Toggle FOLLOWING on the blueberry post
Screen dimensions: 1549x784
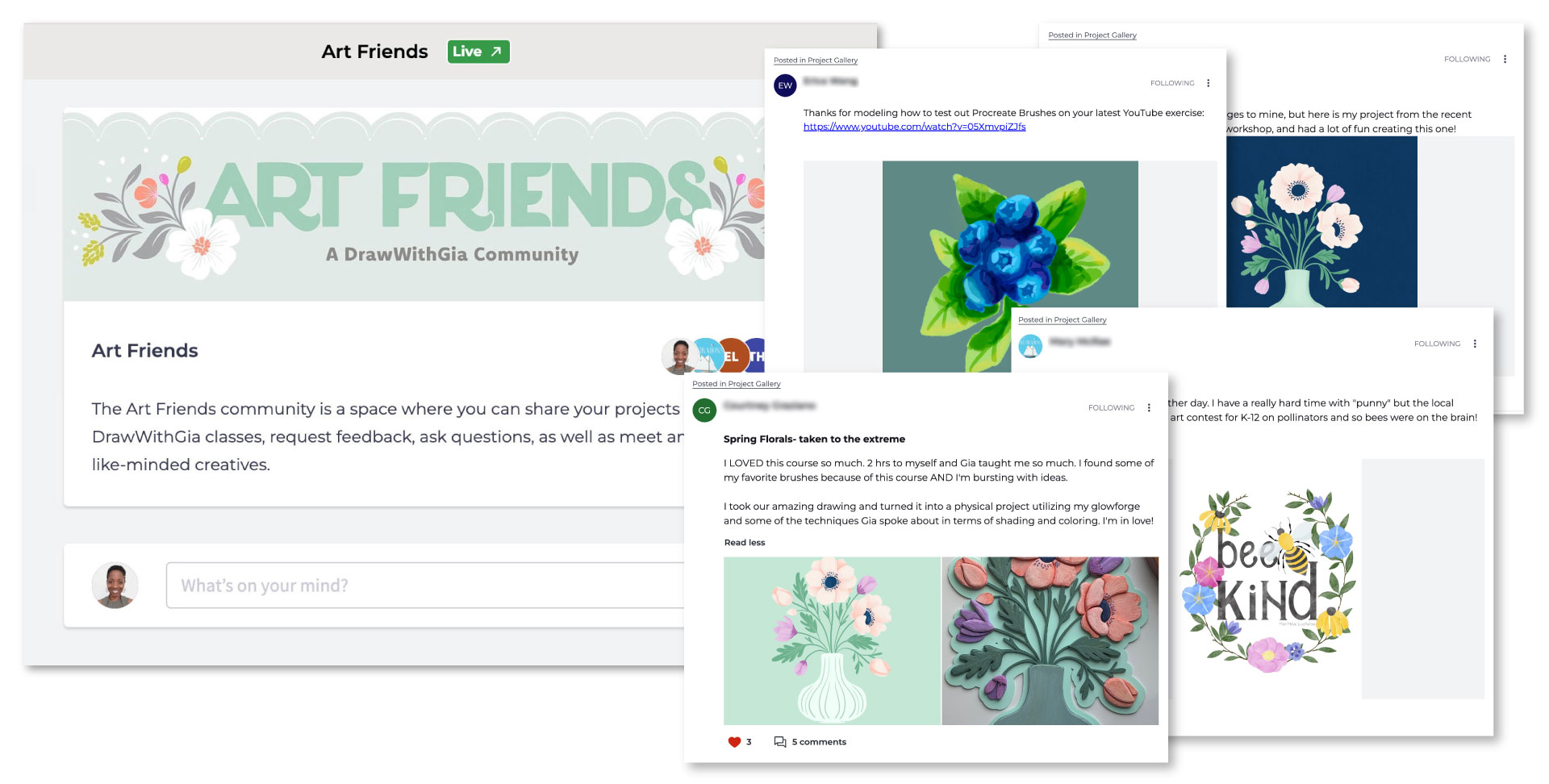[x=1172, y=83]
